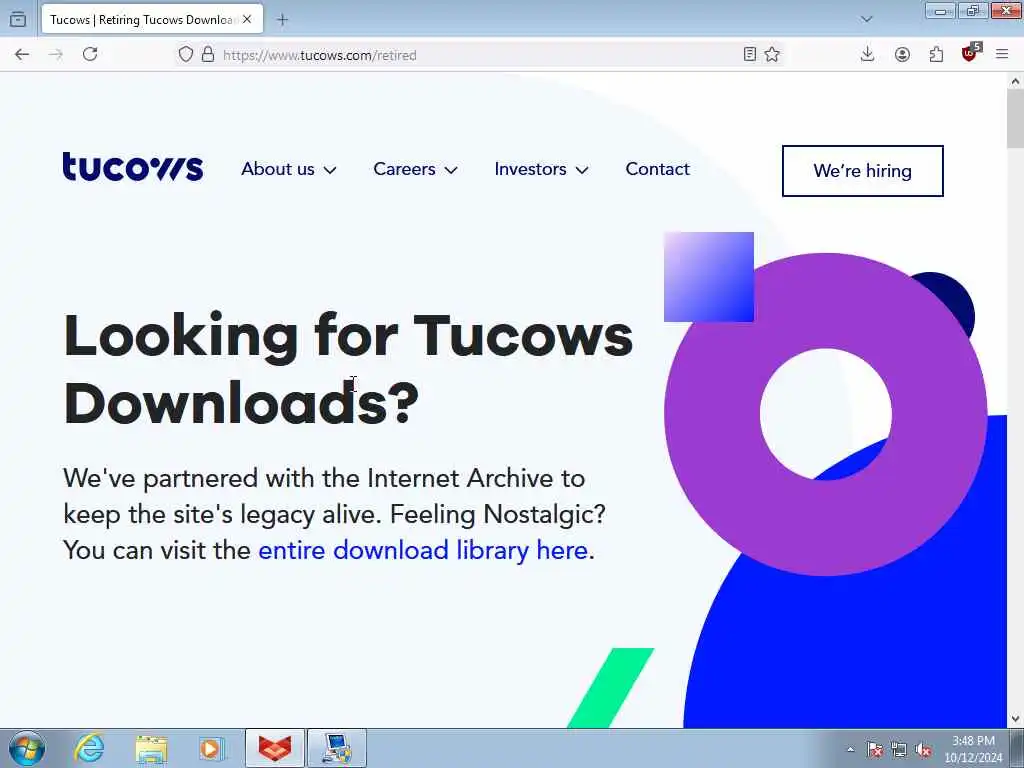
Task: Open the tracking protection shield icon
Action: [x=185, y=54]
